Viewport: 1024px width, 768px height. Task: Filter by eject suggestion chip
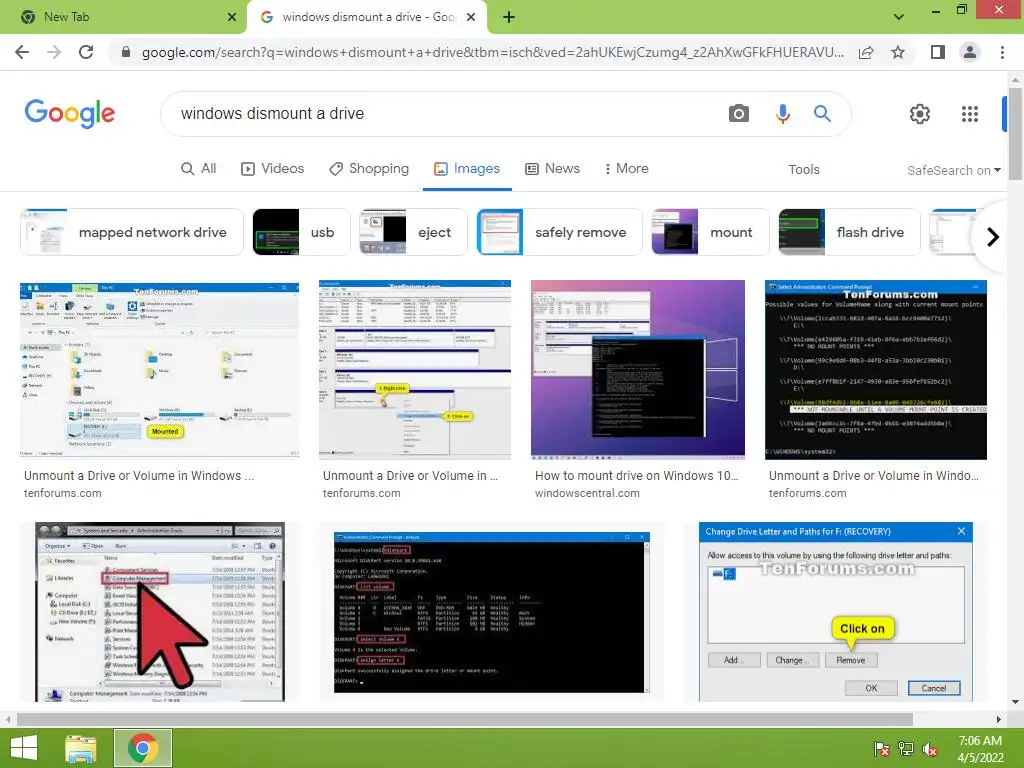point(412,232)
